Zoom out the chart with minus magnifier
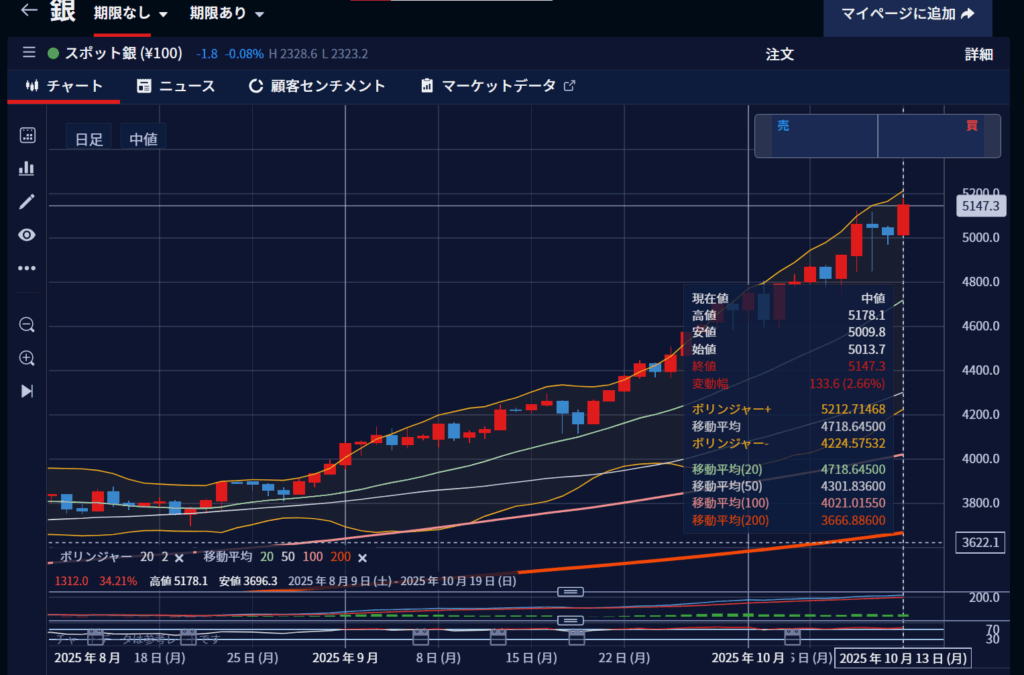The height and width of the screenshot is (675, 1024). (x=27, y=324)
